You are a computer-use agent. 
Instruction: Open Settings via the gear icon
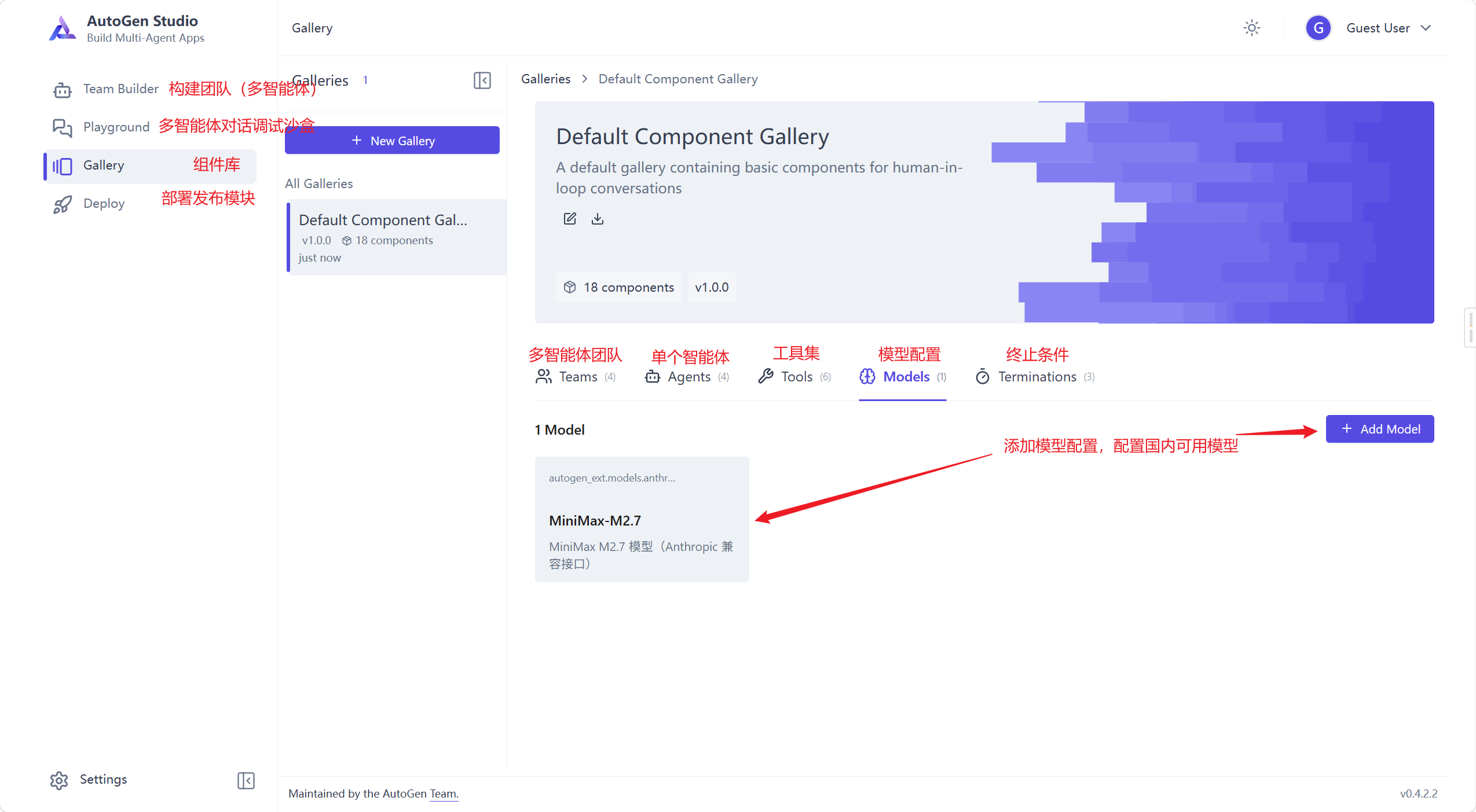tap(59, 780)
